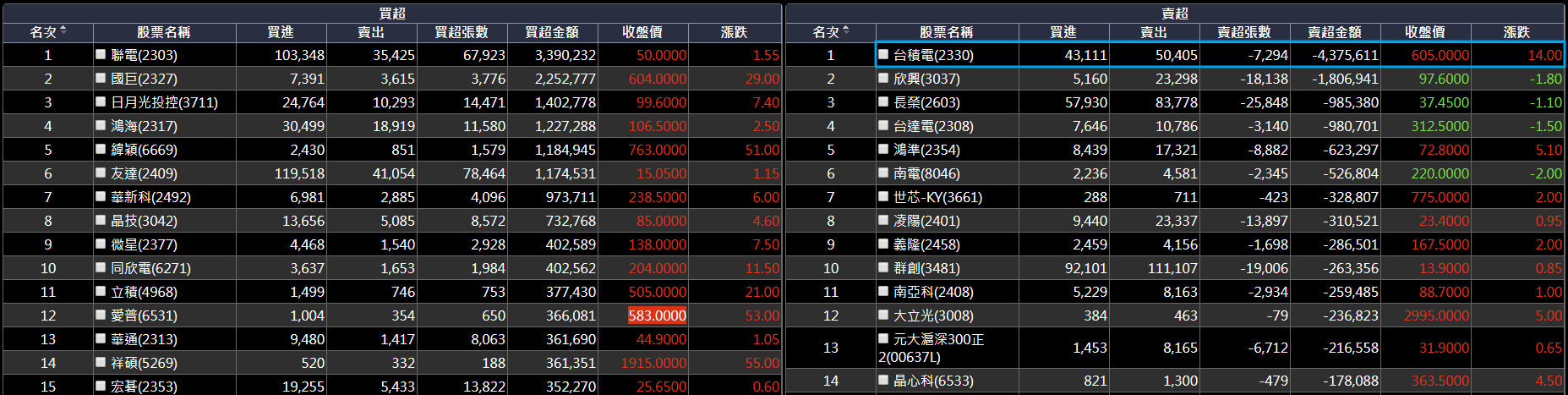The width and height of the screenshot is (1568, 395).
Task: Click 賣超 table 買進 header
Action: tap(1063, 32)
